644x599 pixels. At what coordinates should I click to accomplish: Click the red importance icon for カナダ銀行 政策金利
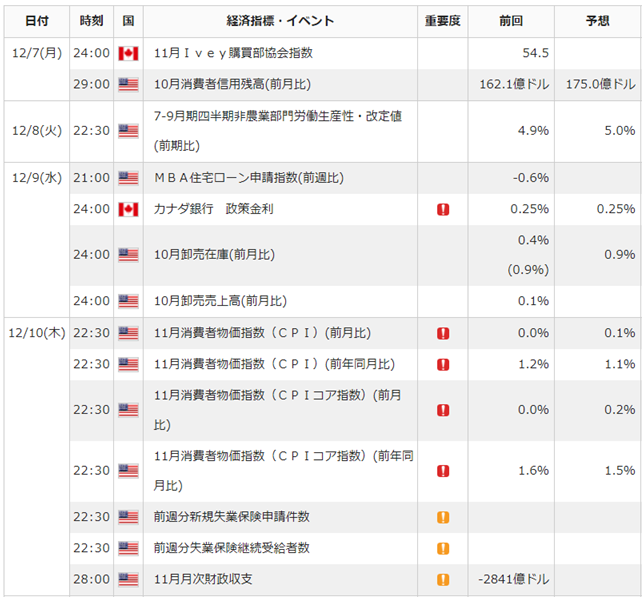[443, 210]
